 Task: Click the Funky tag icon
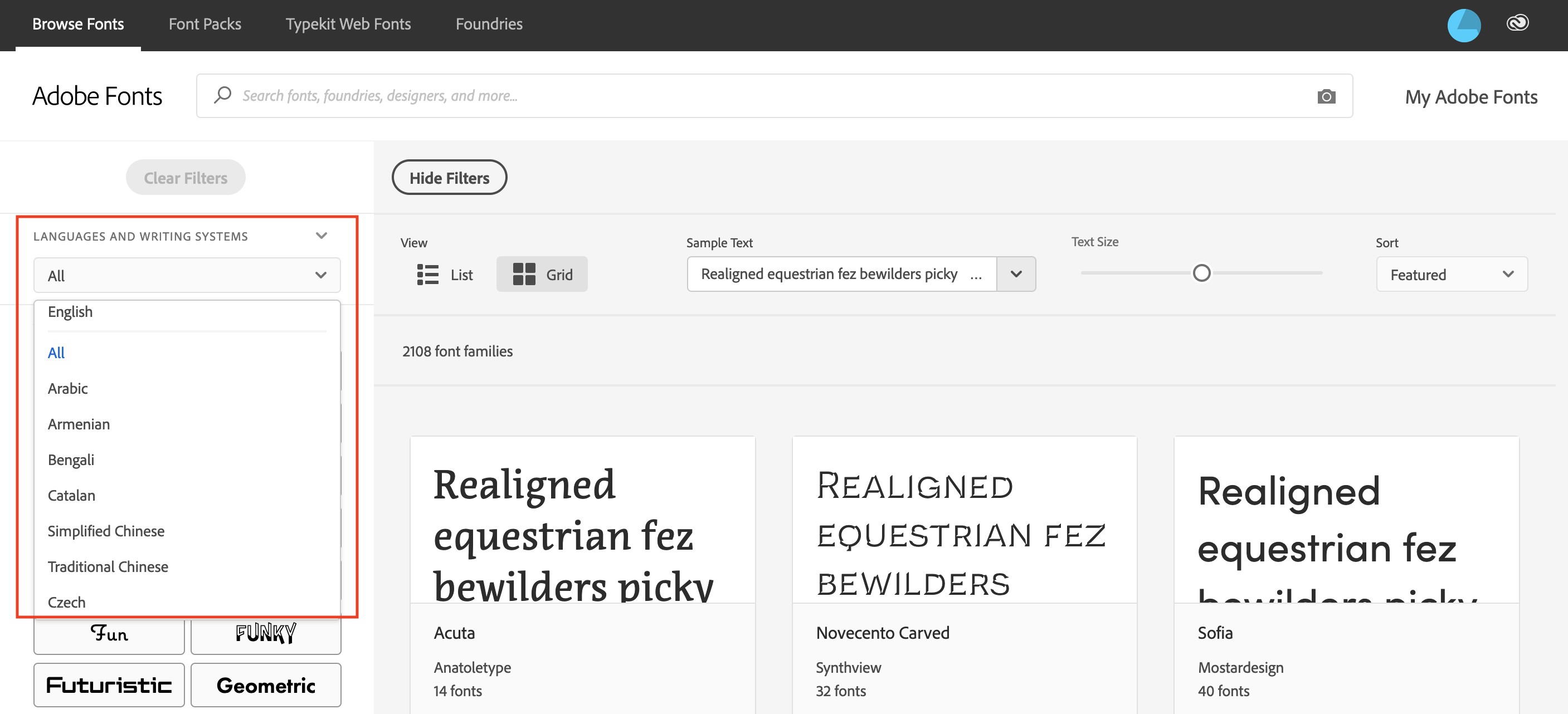click(265, 630)
